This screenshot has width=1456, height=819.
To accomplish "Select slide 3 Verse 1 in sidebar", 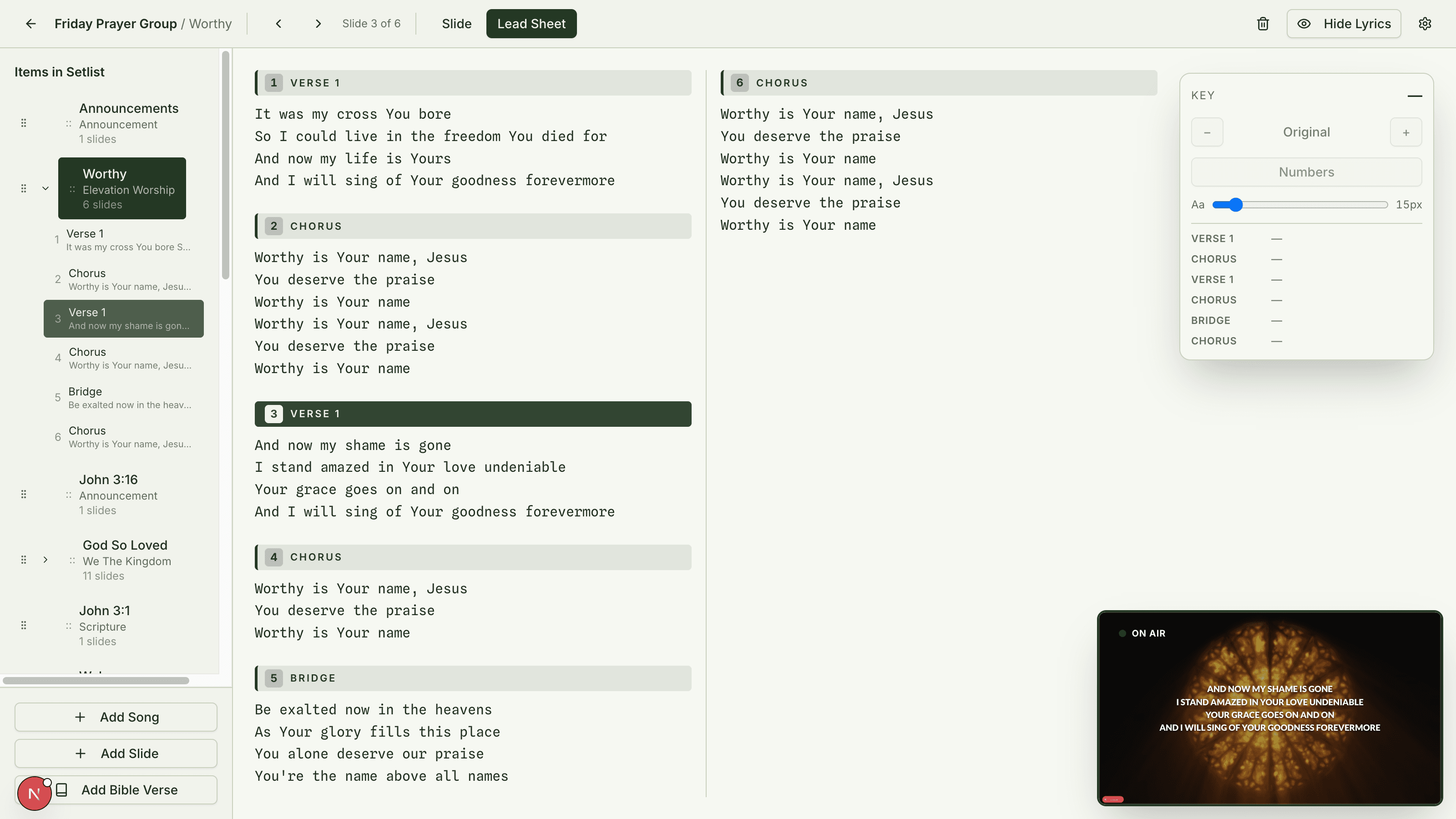I will (x=123, y=319).
